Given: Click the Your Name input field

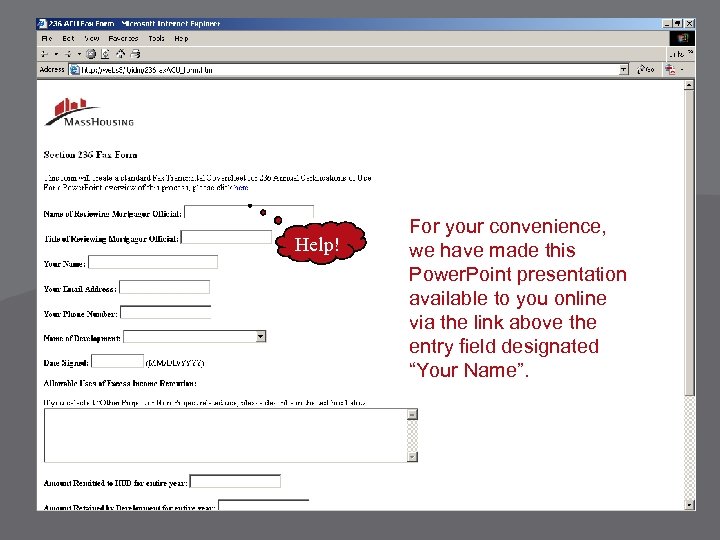Looking at the screenshot, I should tap(153, 262).
